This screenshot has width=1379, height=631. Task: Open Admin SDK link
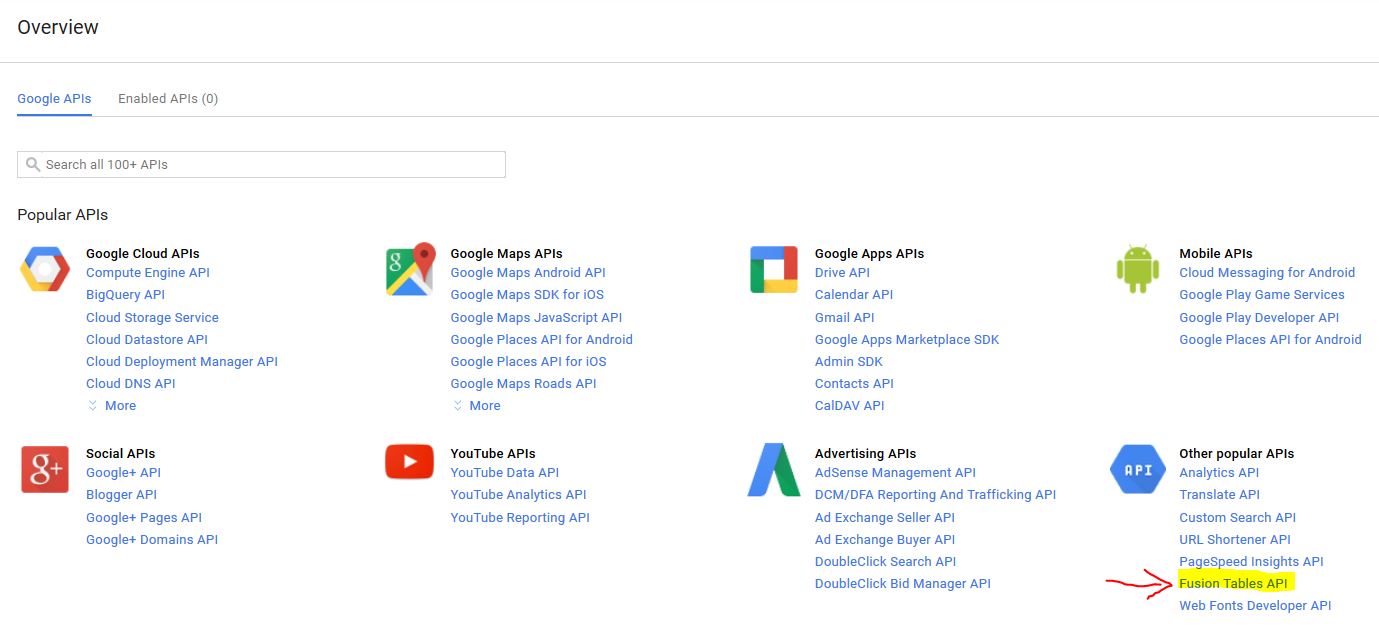tap(849, 362)
